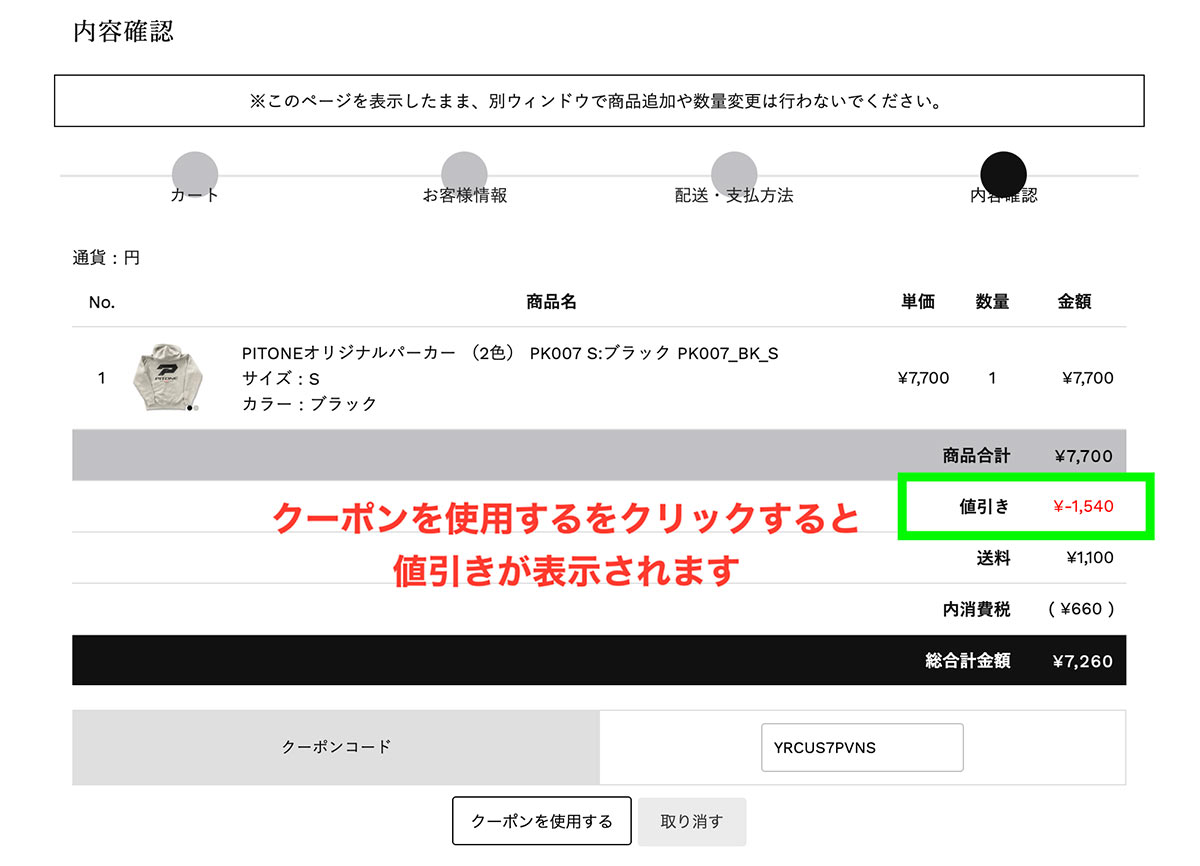Click the 金額 column header
The width and height of the screenshot is (1200, 866).
pyautogui.click(x=1074, y=301)
